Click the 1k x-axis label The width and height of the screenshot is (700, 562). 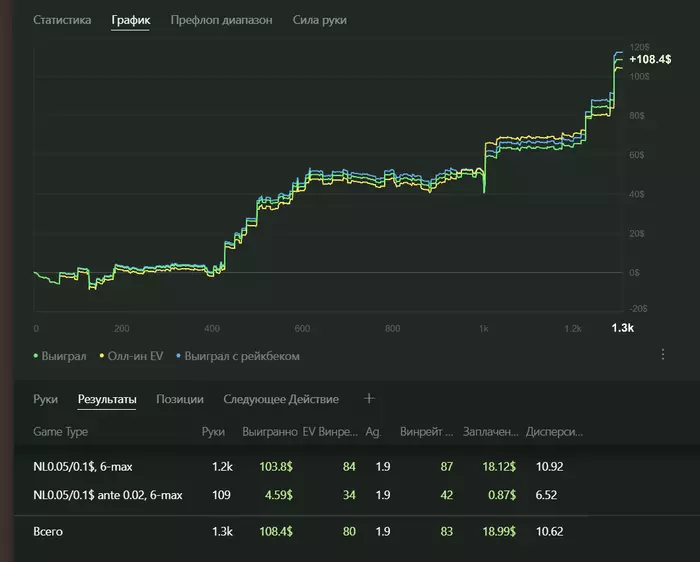[x=483, y=329]
